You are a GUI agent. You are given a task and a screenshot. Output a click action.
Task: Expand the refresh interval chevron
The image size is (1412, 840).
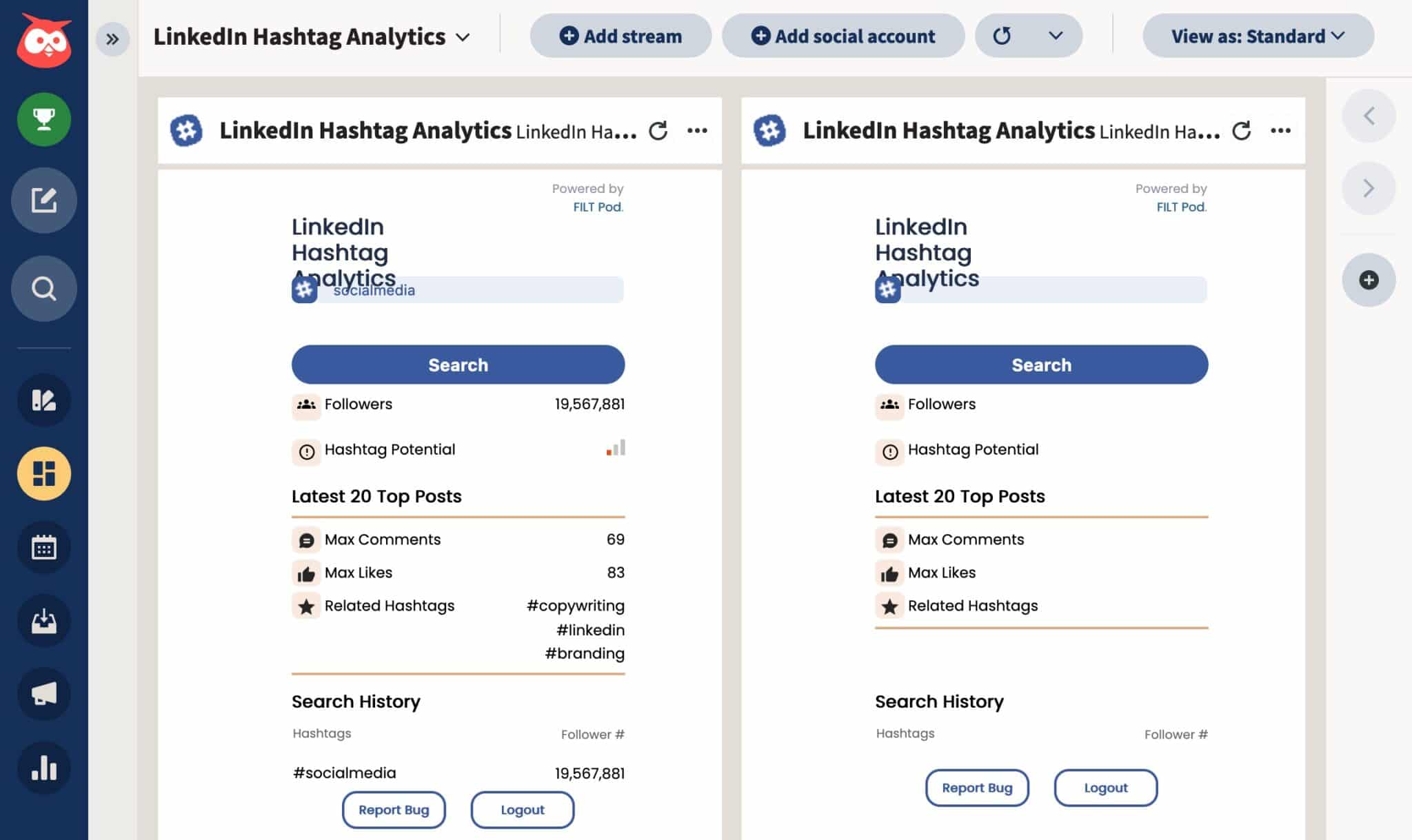tap(1056, 36)
